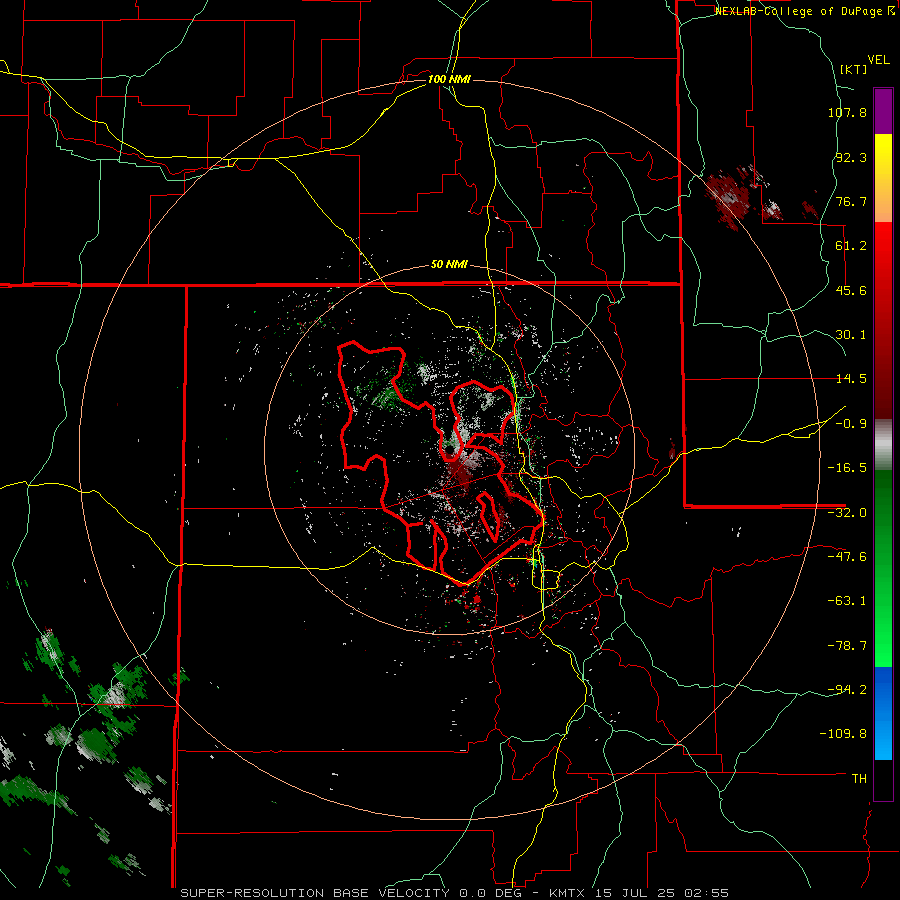Click the 14.5 scale value

point(851,379)
